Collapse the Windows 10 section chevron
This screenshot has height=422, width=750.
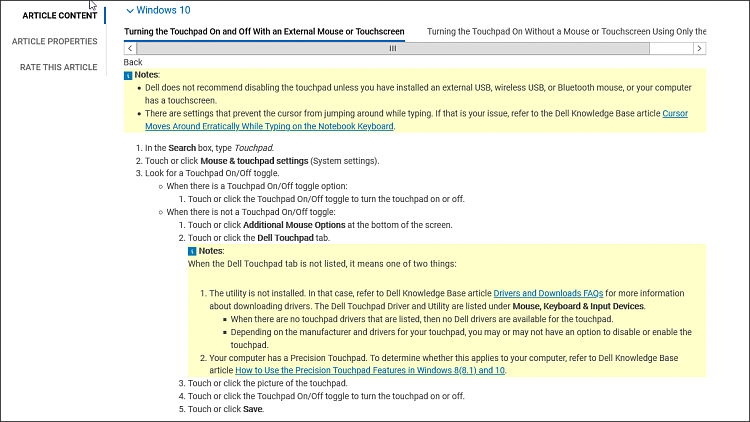pos(129,11)
